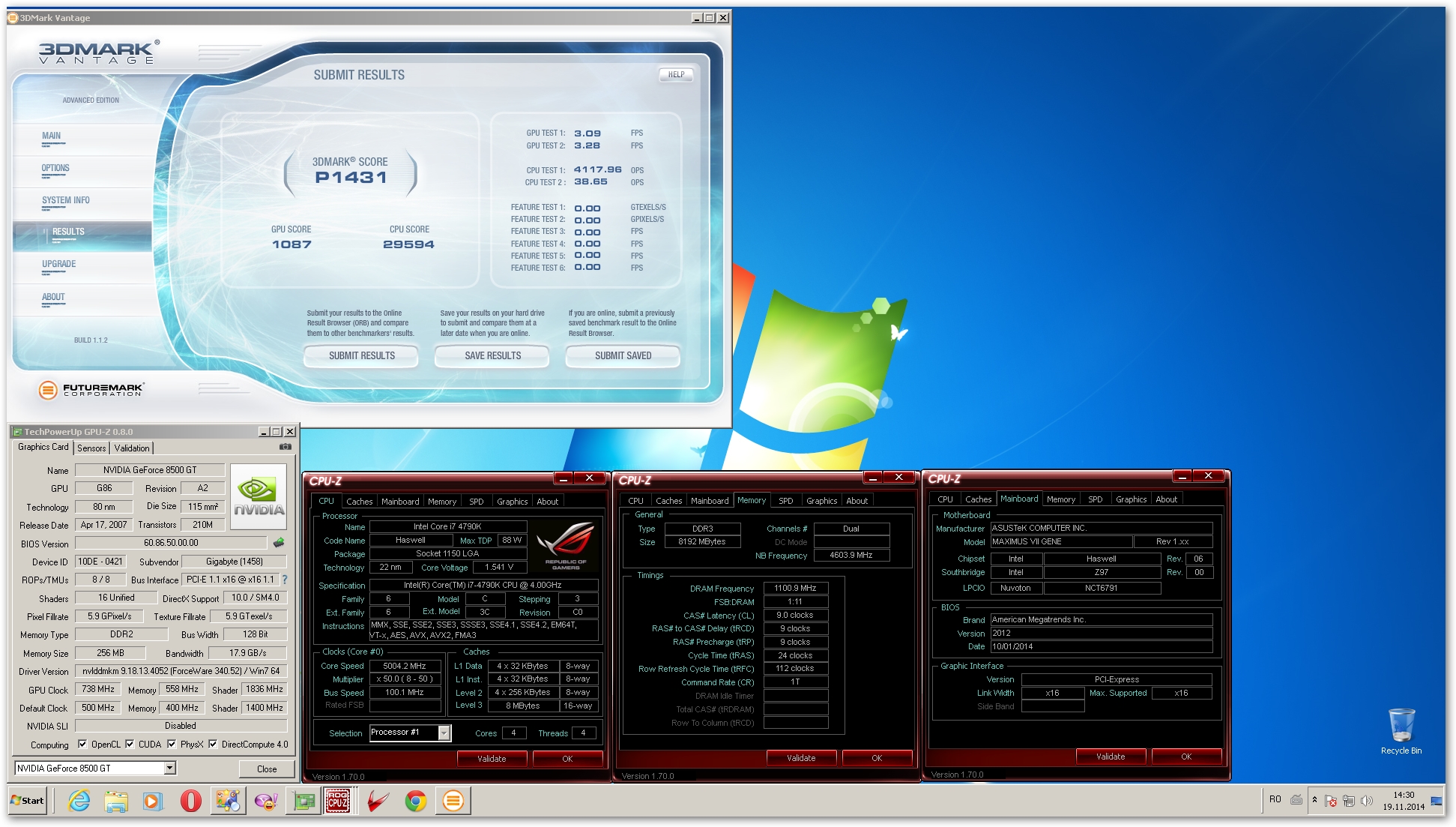The height and width of the screenshot is (827, 1456).
Task: Toggle the DirectCompute 4.0 checkbox
Action: [x=213, y=745]
